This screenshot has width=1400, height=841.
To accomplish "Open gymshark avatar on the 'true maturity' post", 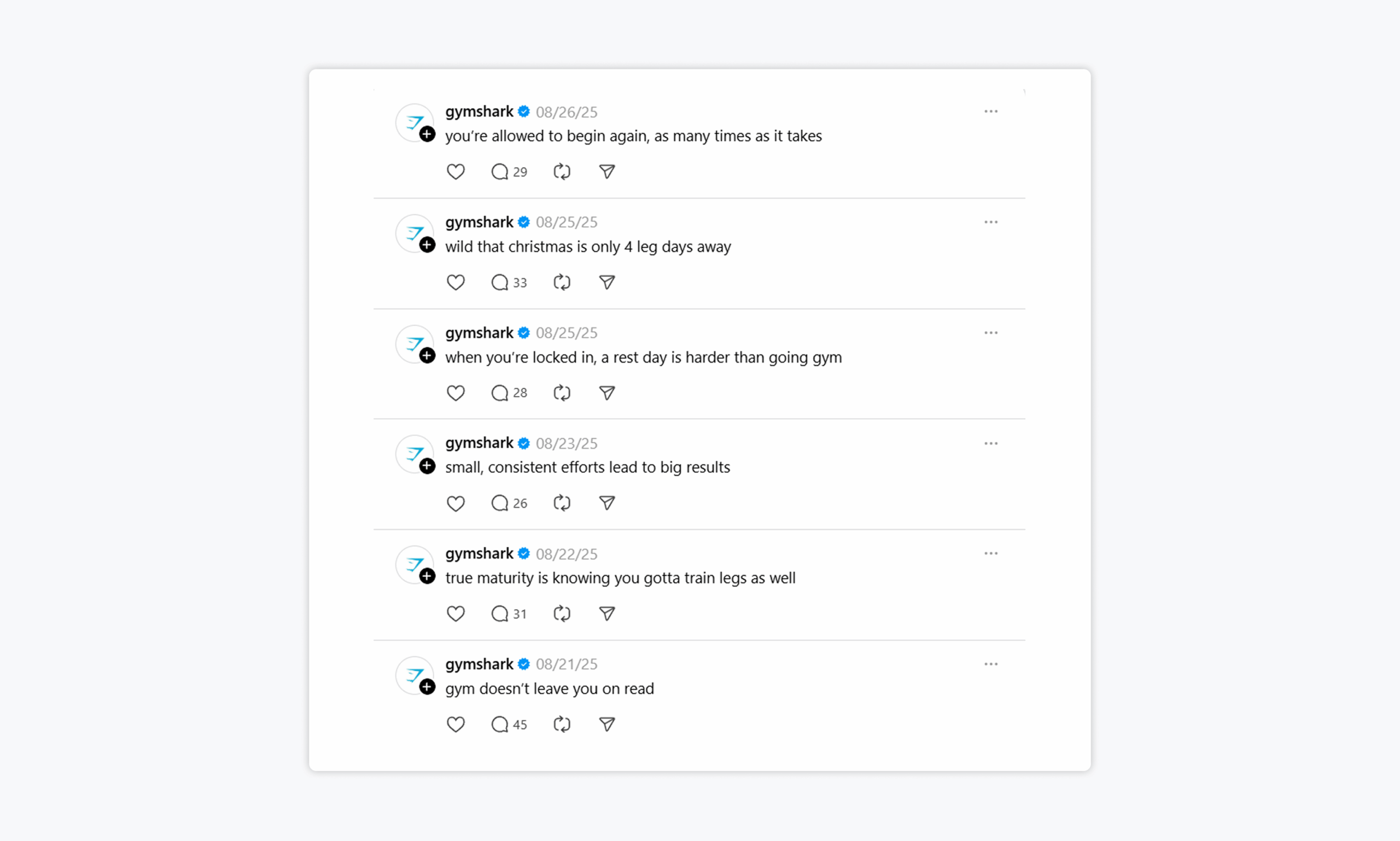I will [x=415, y=564].
